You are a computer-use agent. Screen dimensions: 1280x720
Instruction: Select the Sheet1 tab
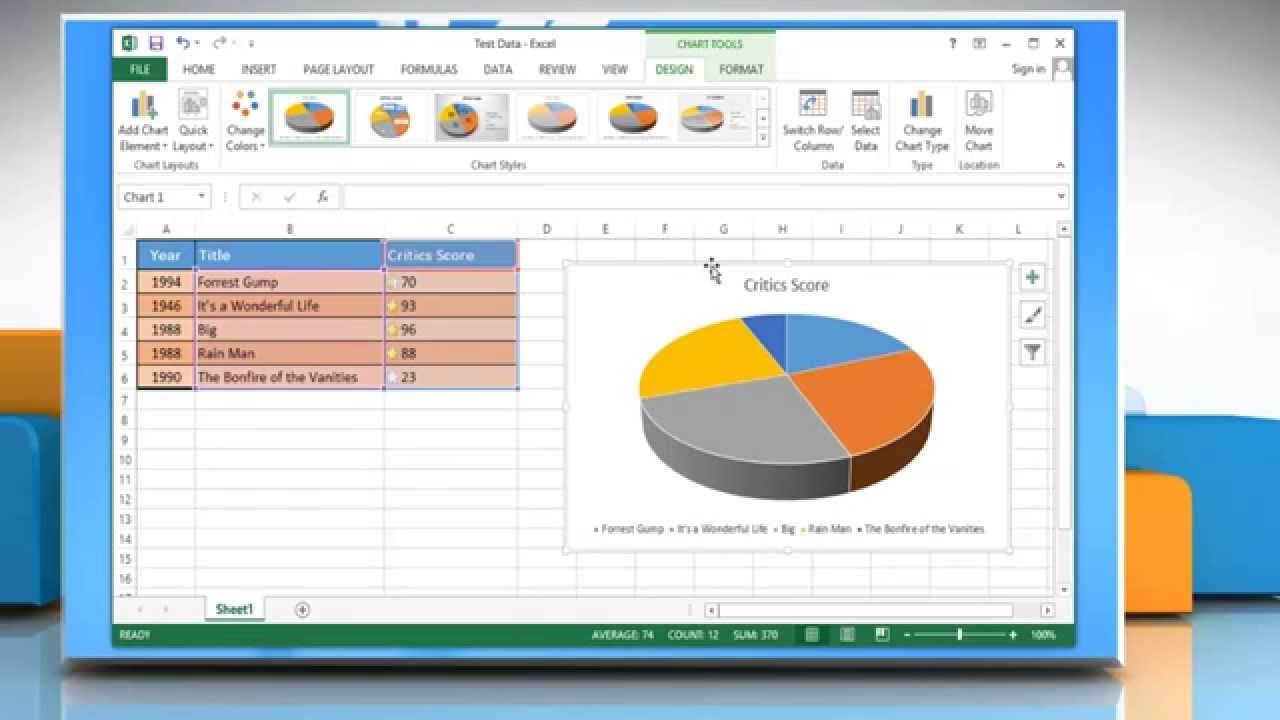[235, 610]
